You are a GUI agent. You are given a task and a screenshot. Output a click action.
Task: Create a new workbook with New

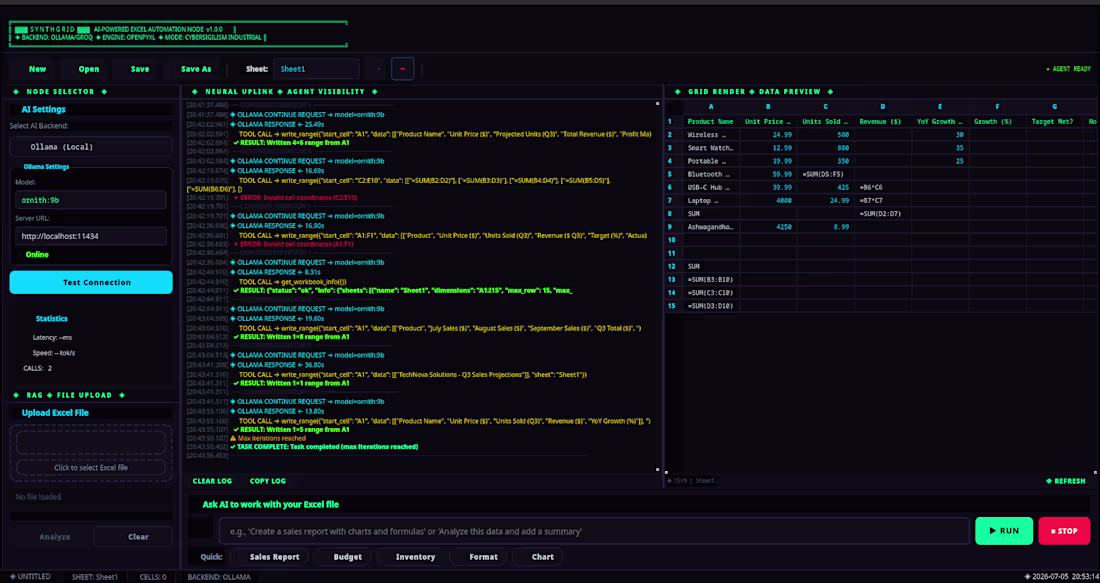click(x=37, y=69)
